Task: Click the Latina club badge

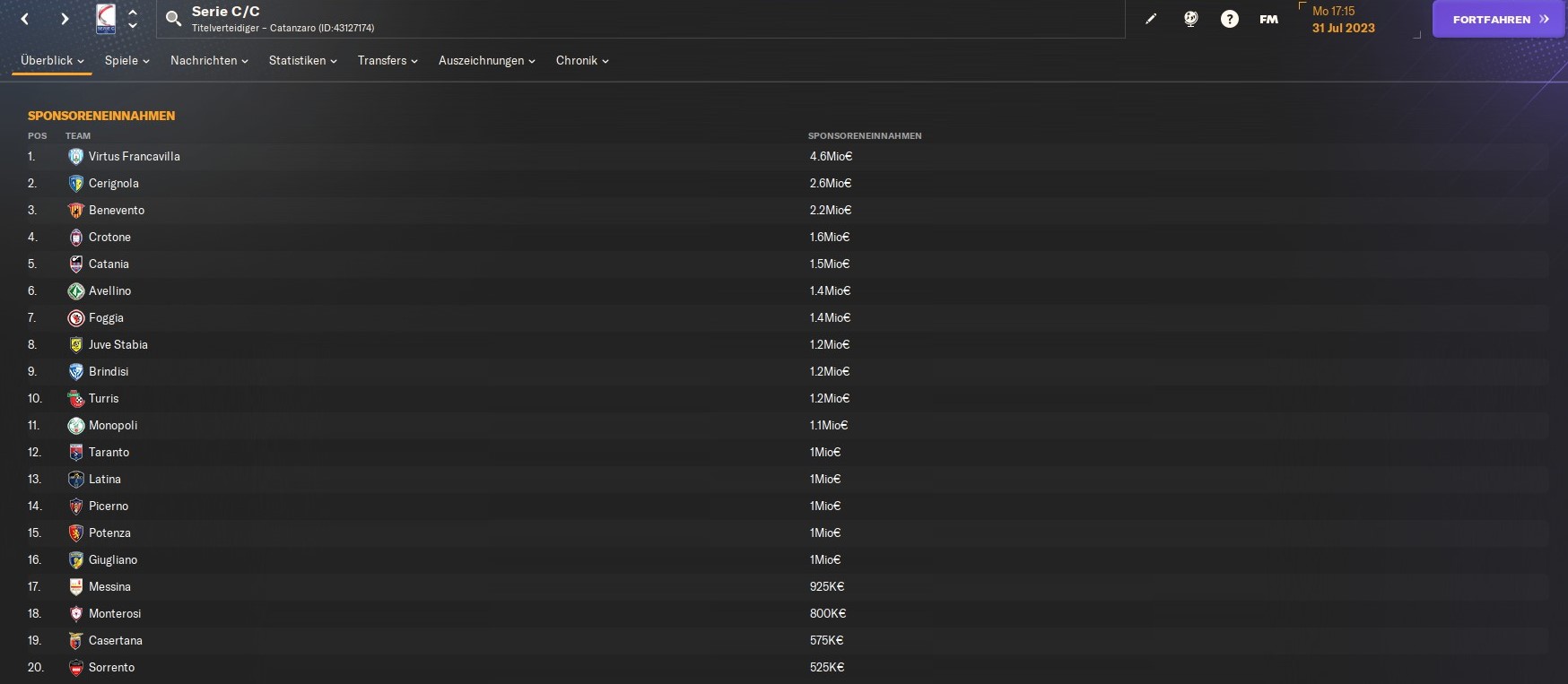Action: 76,479
